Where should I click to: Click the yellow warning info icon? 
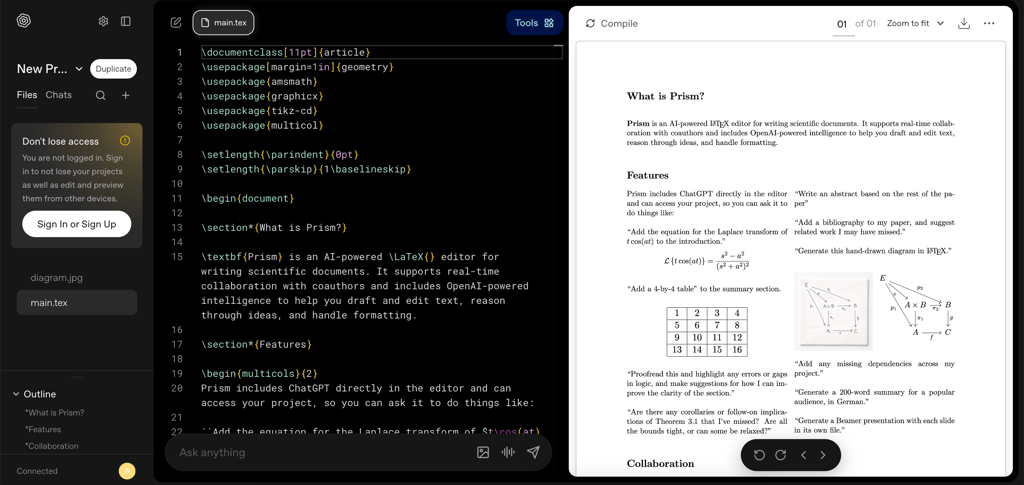click(x=125, y=140)
